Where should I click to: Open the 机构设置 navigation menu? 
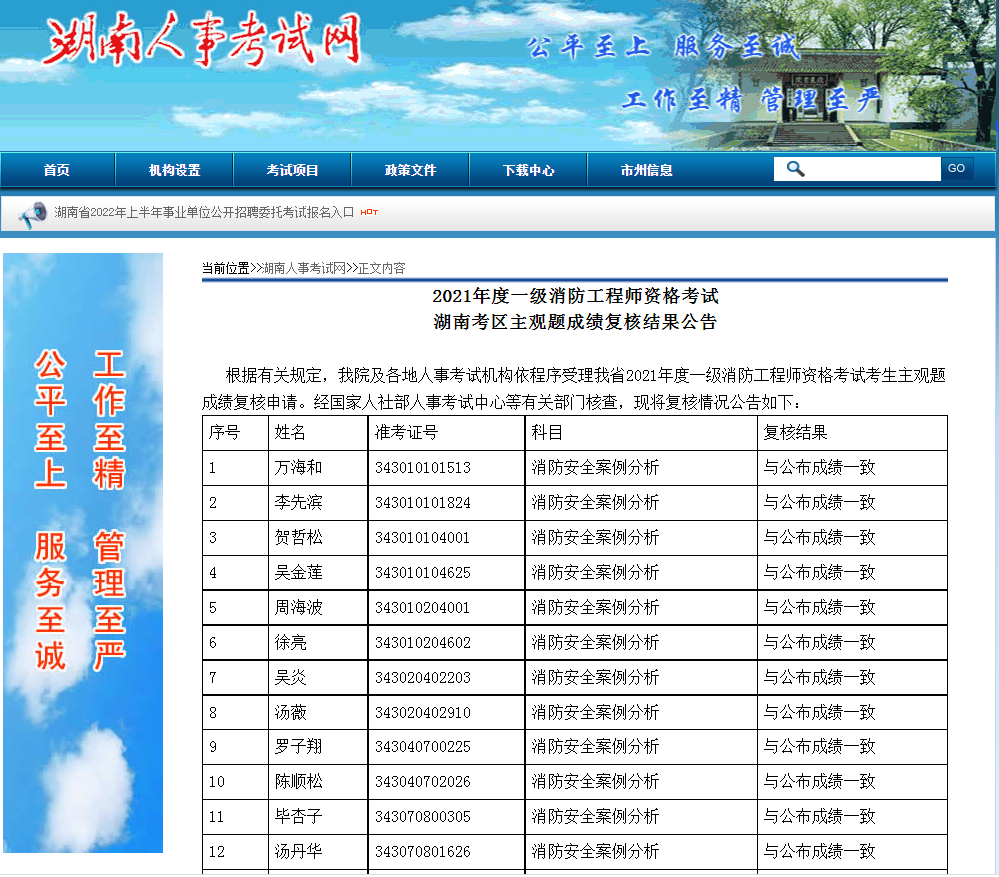175,170
